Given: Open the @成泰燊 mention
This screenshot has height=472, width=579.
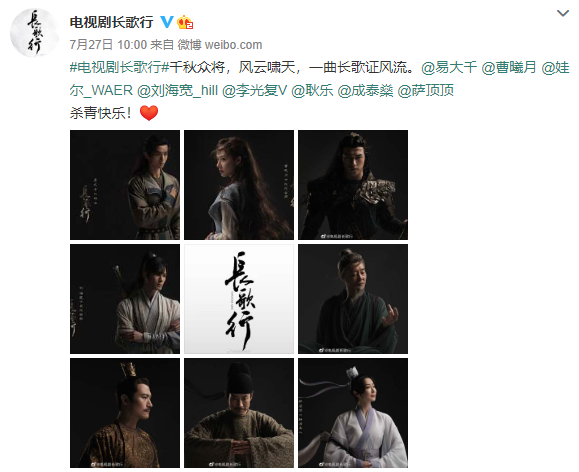Looking at the screenshot, I should pyautogui.click(x=365, y=90).
